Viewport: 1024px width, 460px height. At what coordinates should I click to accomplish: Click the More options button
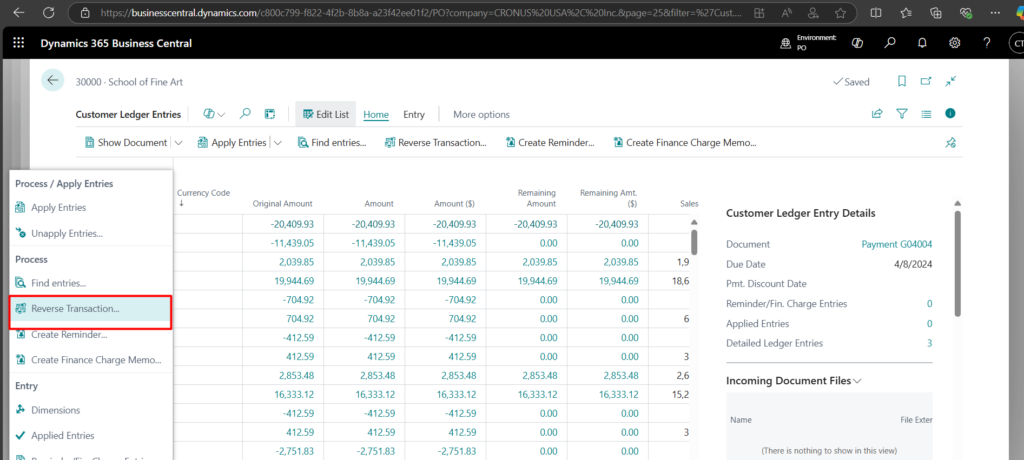click(481, 114)
